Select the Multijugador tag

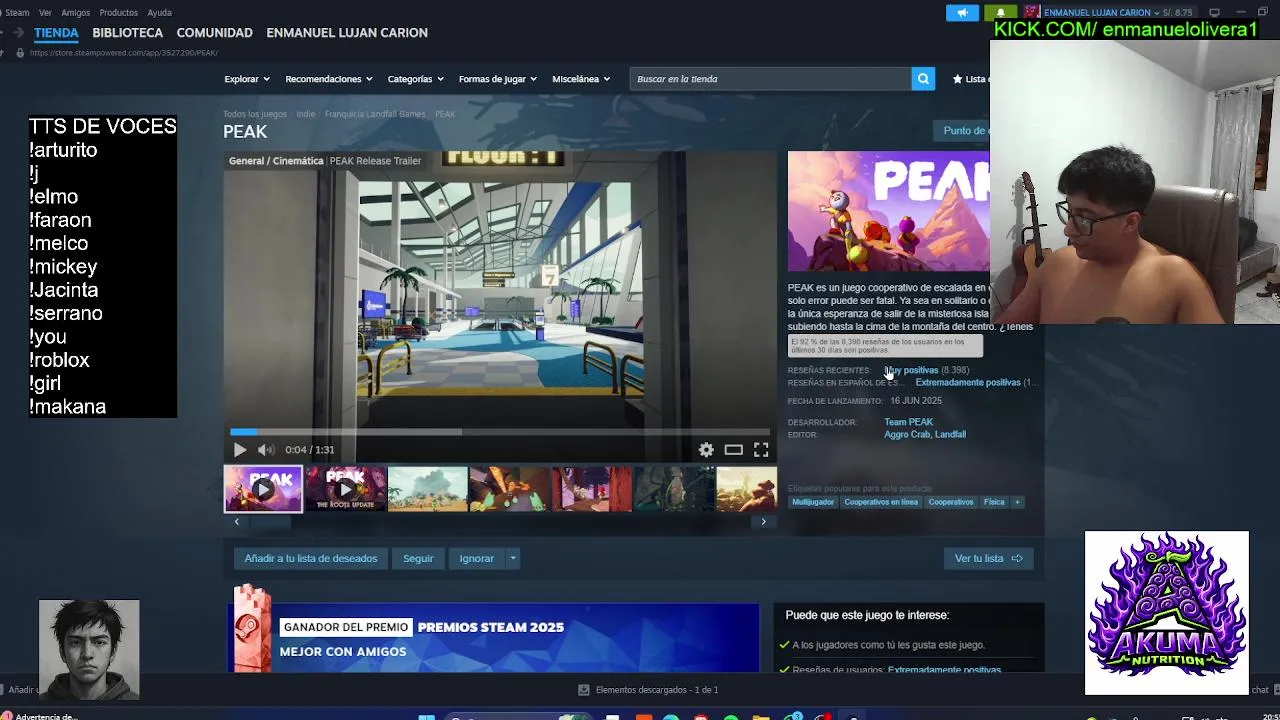click(813, 502)
